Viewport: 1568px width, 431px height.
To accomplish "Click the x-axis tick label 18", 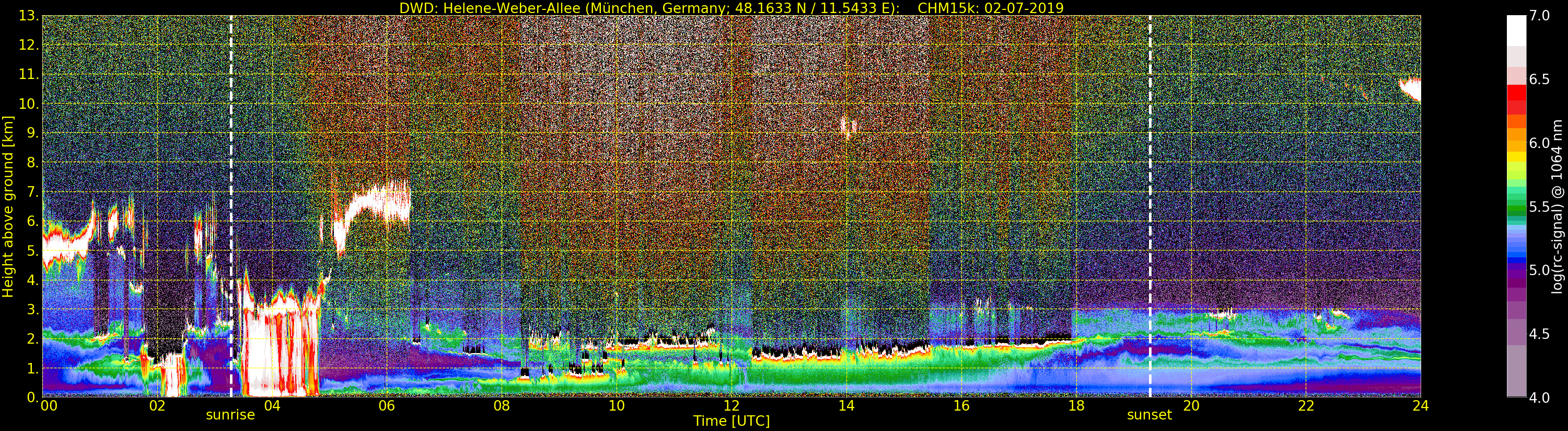I will point(1076,406).
